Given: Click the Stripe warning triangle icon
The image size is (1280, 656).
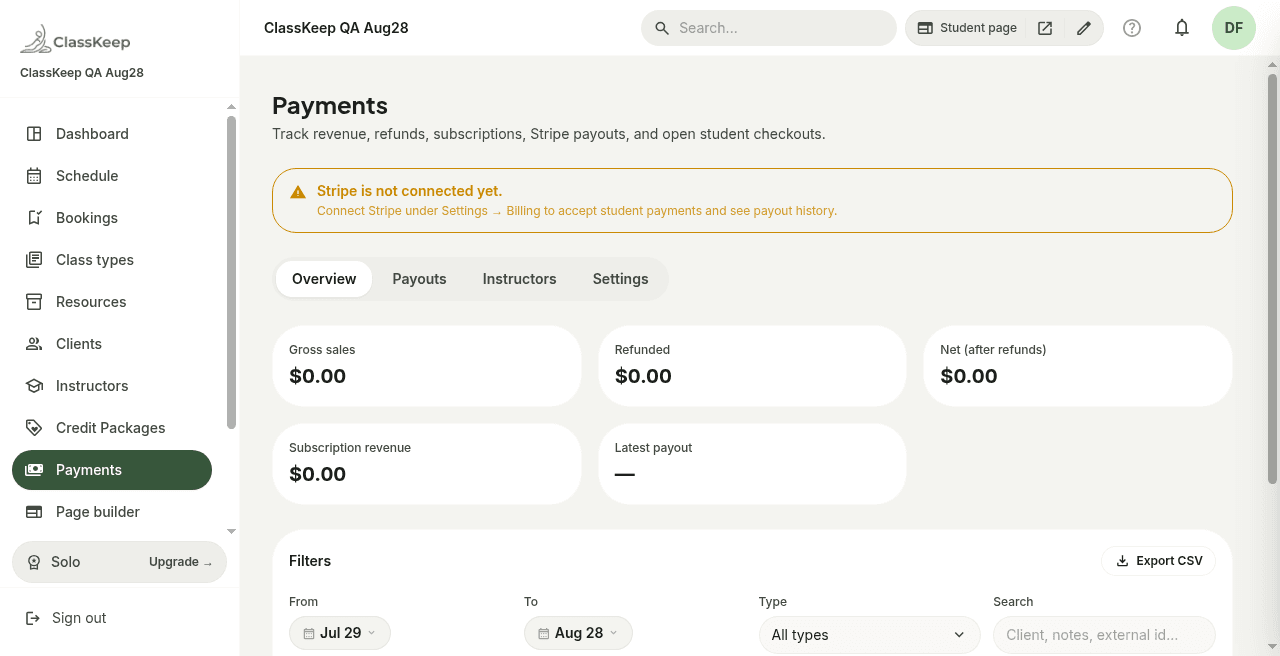Looking at the screenshot, I should tap(298, 192).
